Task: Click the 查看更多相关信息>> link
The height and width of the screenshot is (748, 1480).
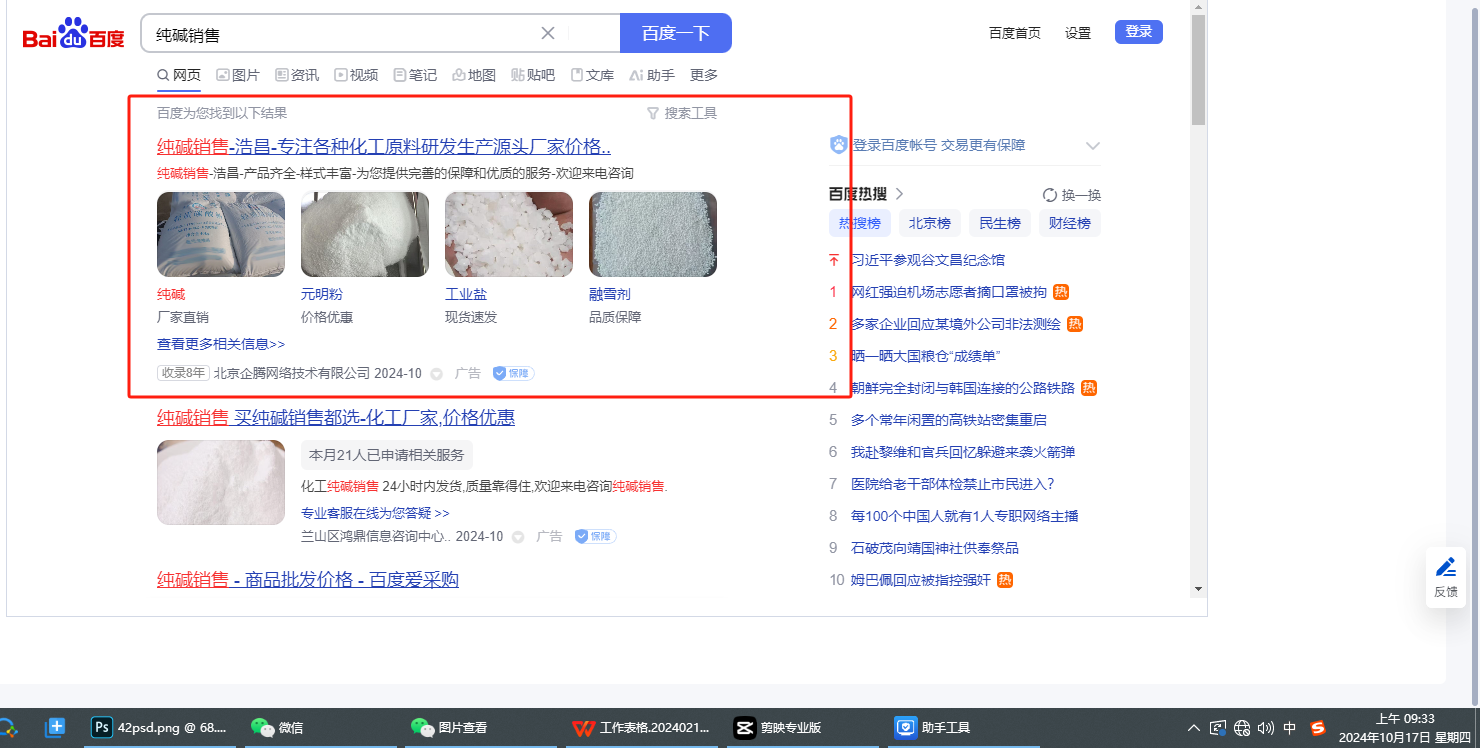Action: tap(221, 344)
